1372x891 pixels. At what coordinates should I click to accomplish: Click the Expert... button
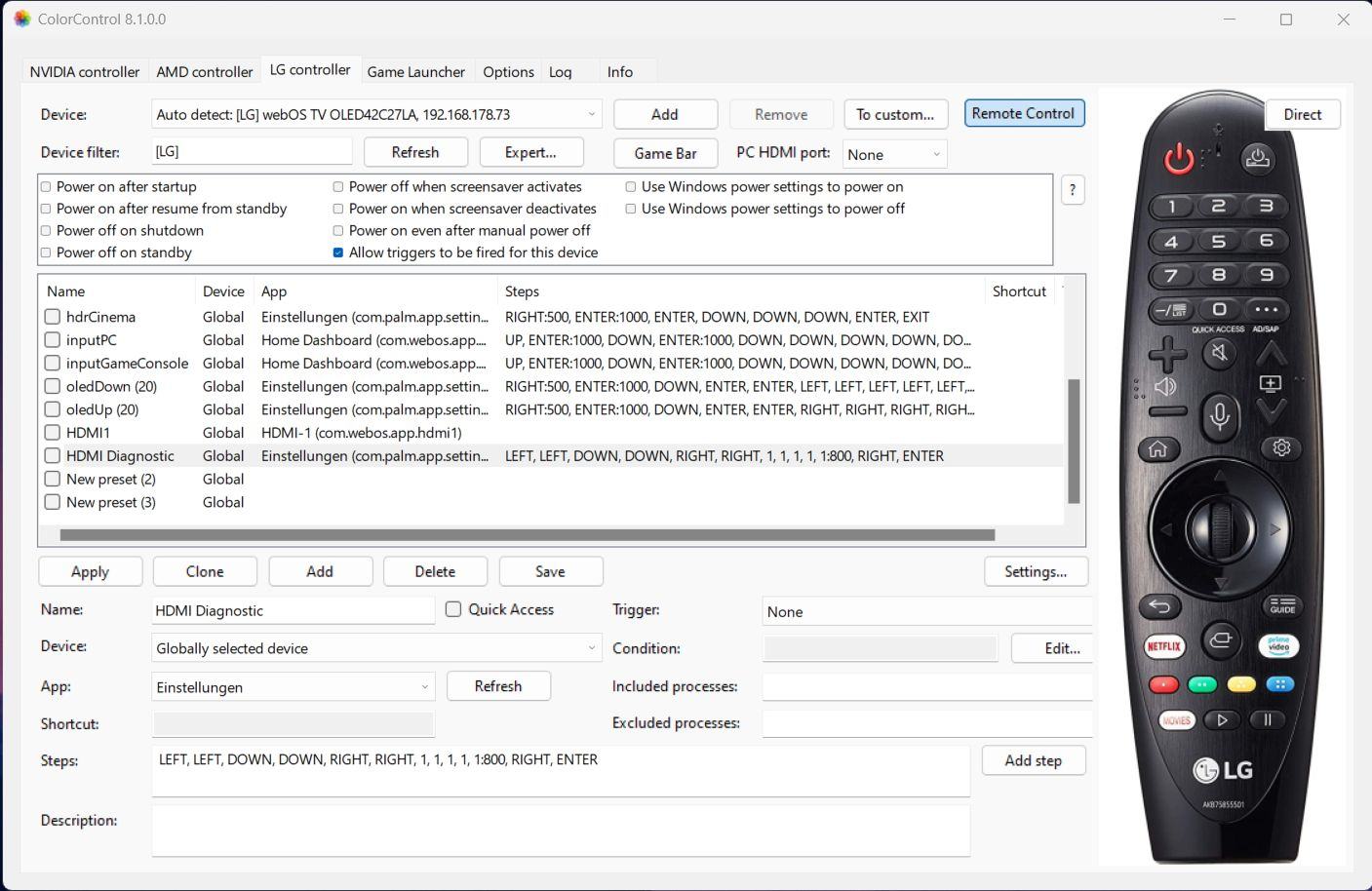(x=531, y=152)
